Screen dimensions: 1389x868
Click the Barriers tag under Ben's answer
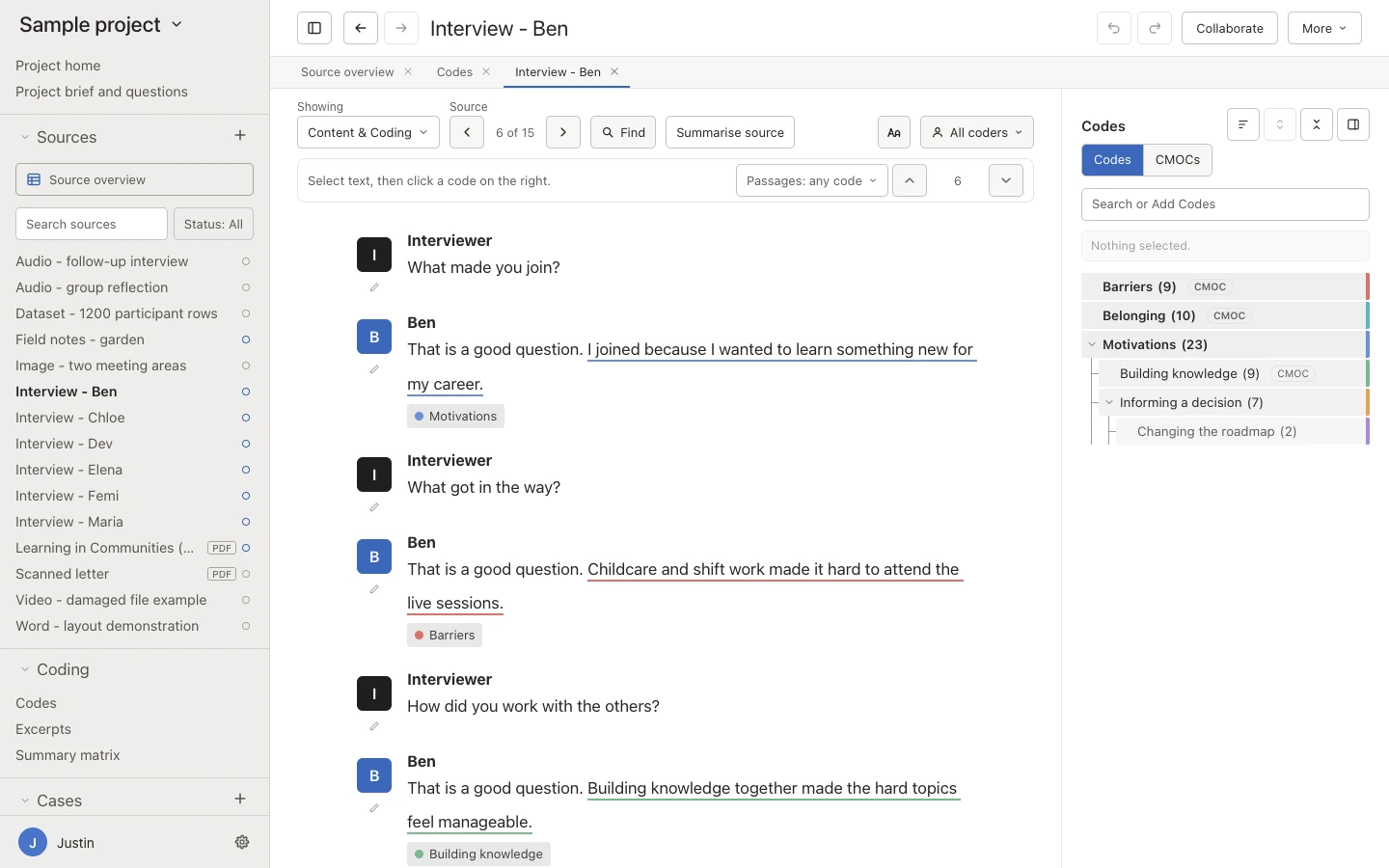tap(445, 636)
